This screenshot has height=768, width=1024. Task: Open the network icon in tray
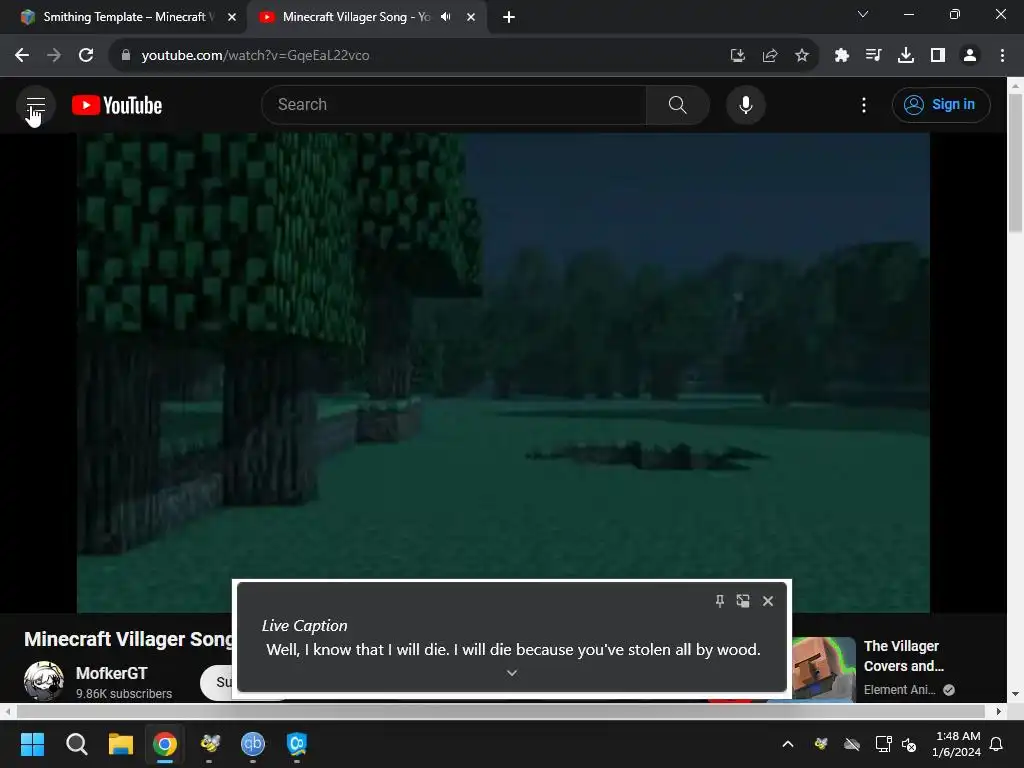(884, 744)
